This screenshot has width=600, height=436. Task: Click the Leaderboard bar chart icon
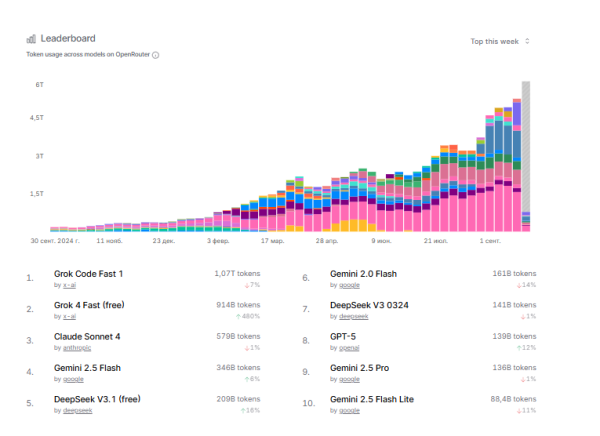click(x=31, y=38)
